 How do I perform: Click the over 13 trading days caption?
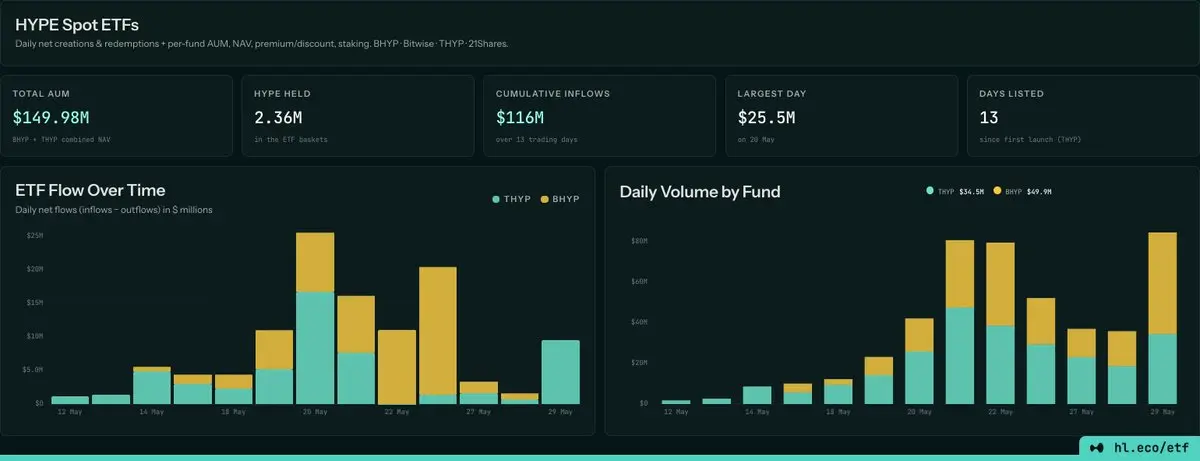click(x=537, y=139)
